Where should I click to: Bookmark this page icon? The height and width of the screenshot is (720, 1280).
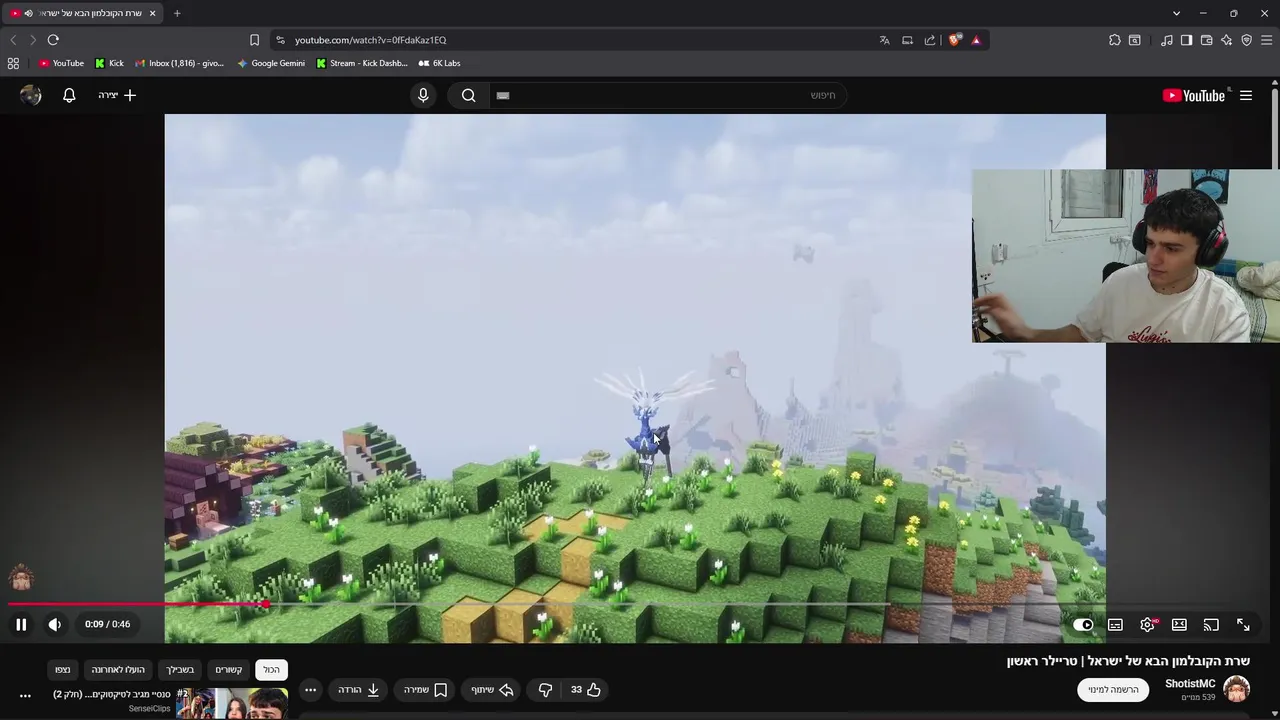pyautogui.click(x=254, y=40)
